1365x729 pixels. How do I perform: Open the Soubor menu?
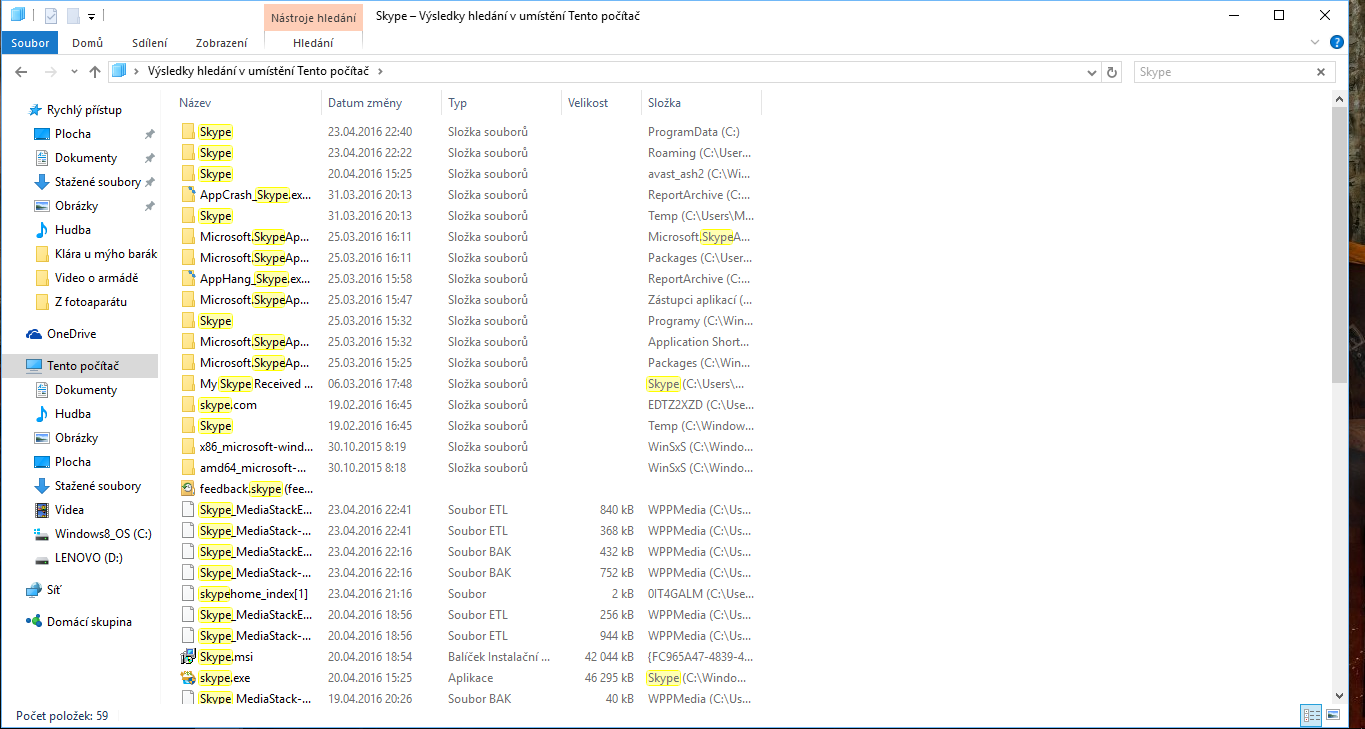[30, 43]
